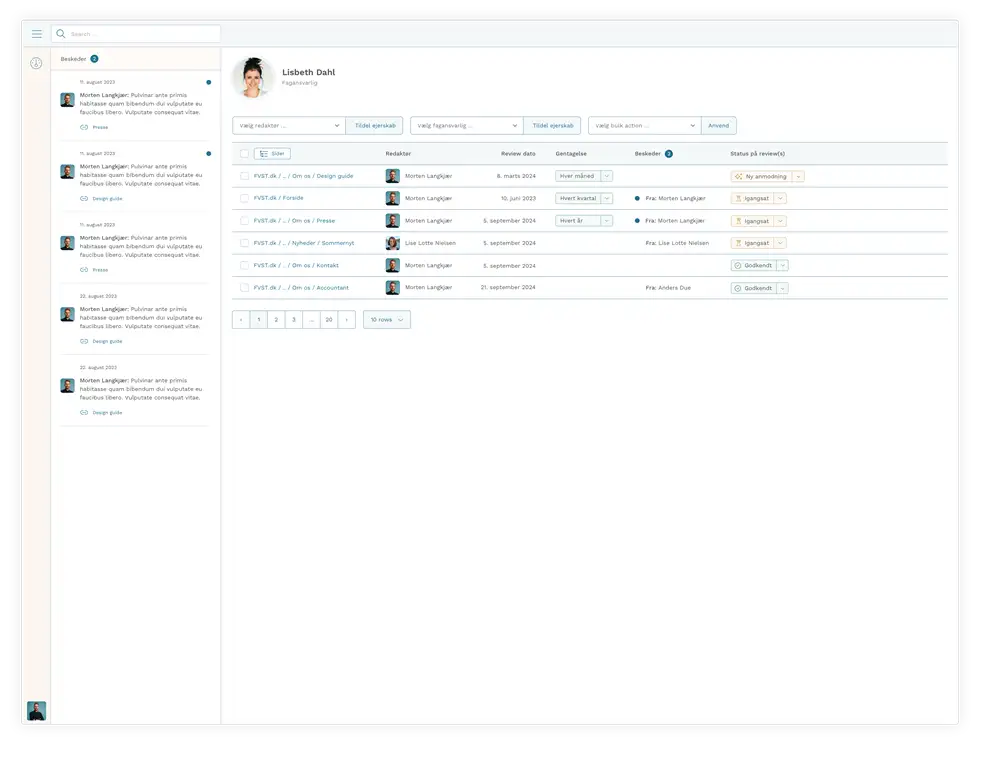Open the hamburger menu icon

(37, 34)
